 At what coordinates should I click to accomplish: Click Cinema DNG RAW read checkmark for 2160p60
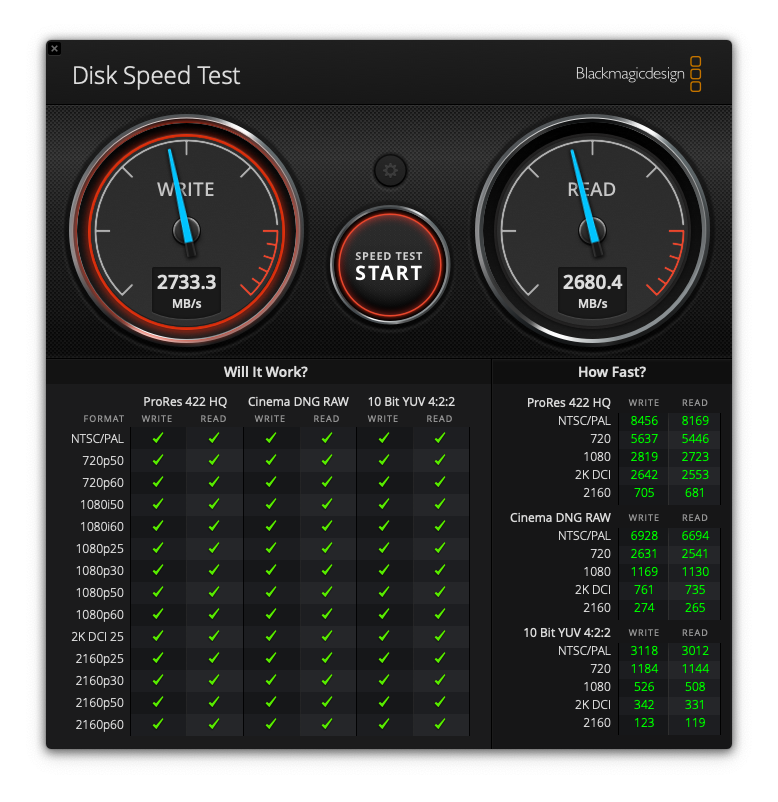click(x=327, y=724)
